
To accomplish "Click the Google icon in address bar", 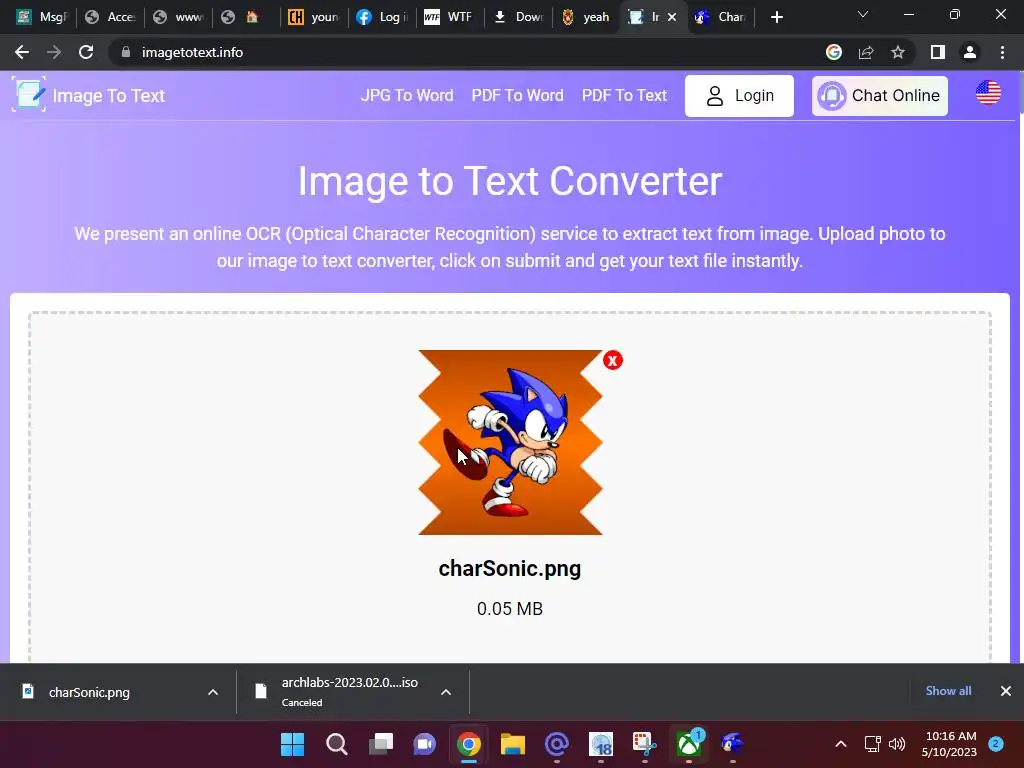I will pos(833,52).
